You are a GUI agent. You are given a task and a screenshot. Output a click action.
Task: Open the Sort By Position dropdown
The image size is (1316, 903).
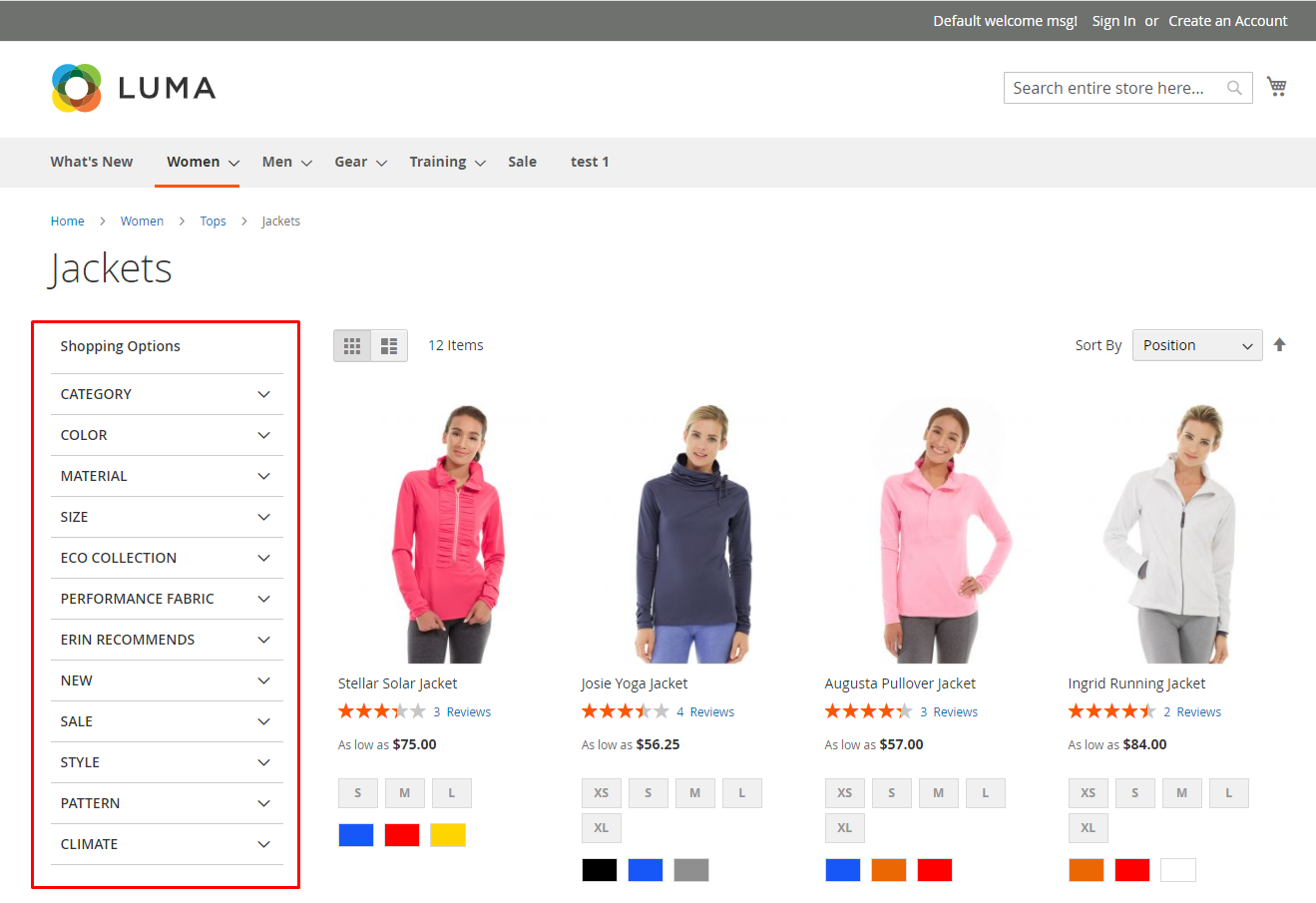coord(1196,346)
